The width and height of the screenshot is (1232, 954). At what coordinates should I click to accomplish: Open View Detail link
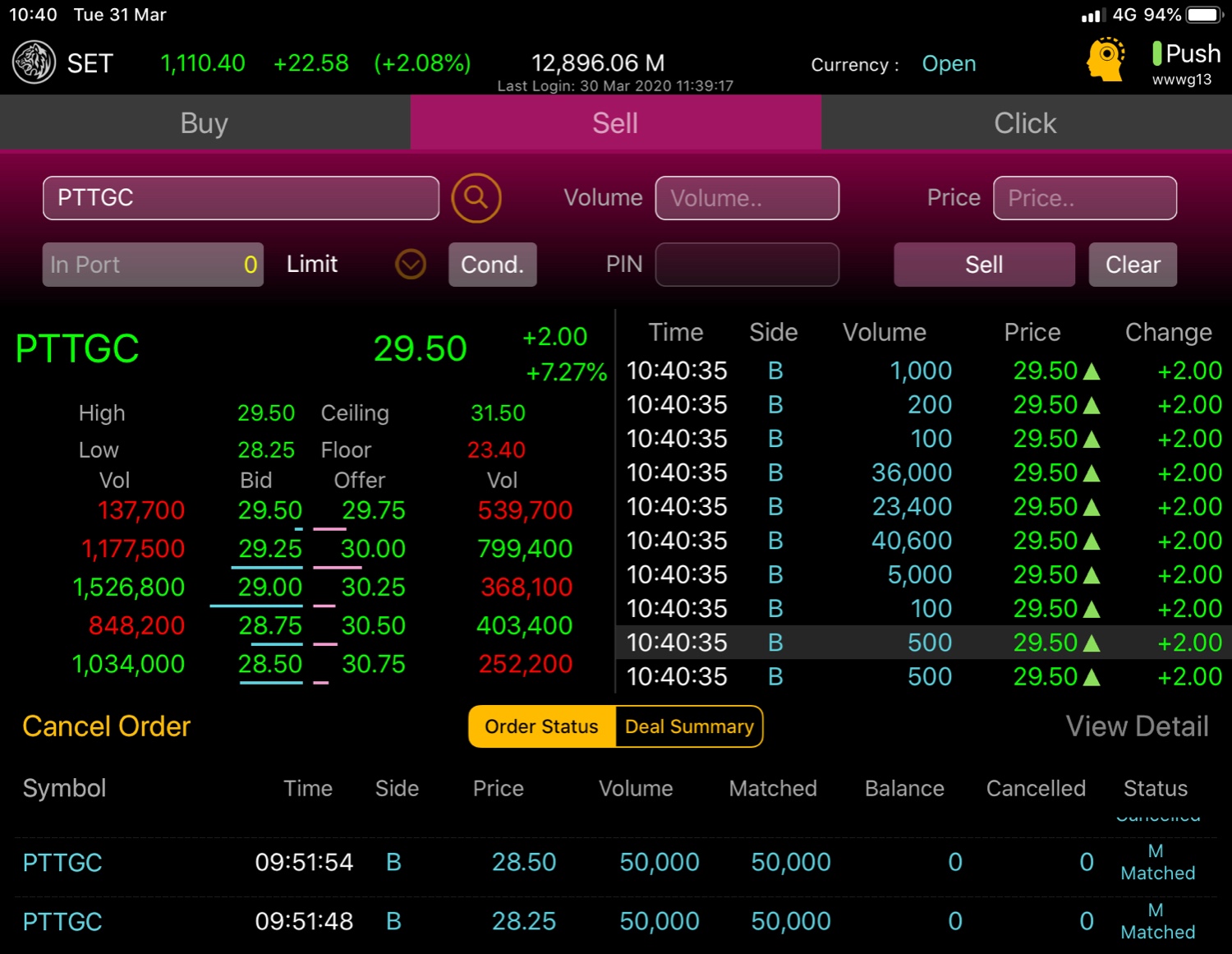coord(1137,726)
